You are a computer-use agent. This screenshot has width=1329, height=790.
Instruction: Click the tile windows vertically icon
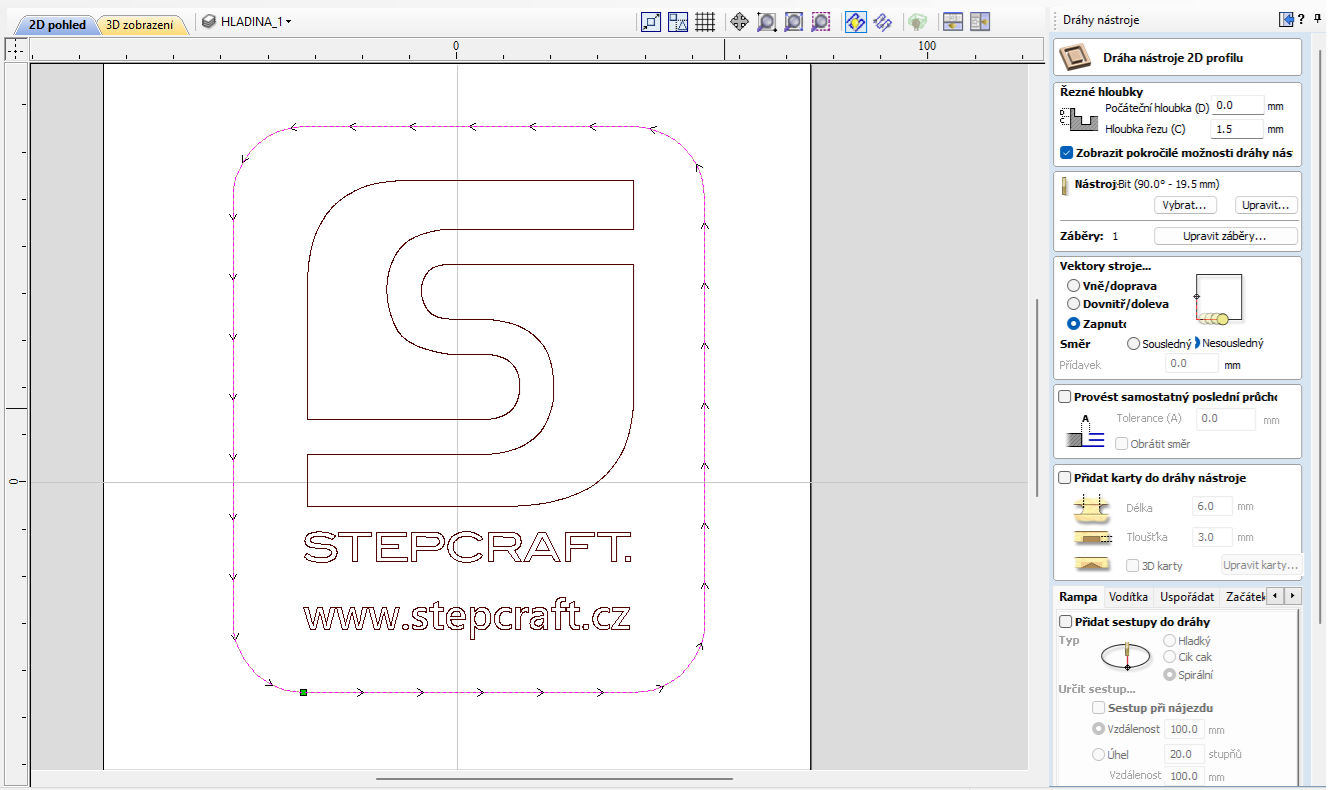979,21
